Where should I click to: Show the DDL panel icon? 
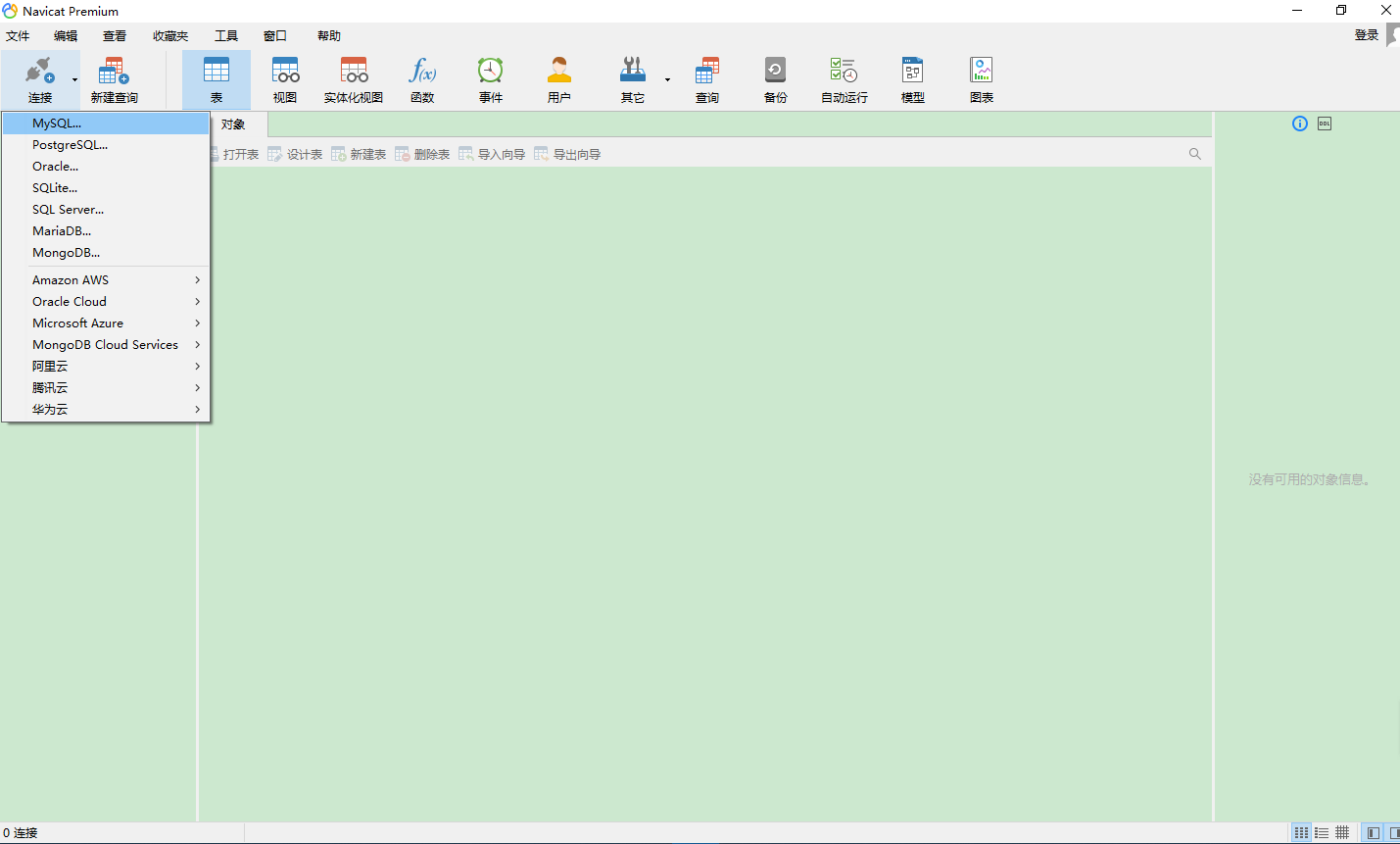1325,124
